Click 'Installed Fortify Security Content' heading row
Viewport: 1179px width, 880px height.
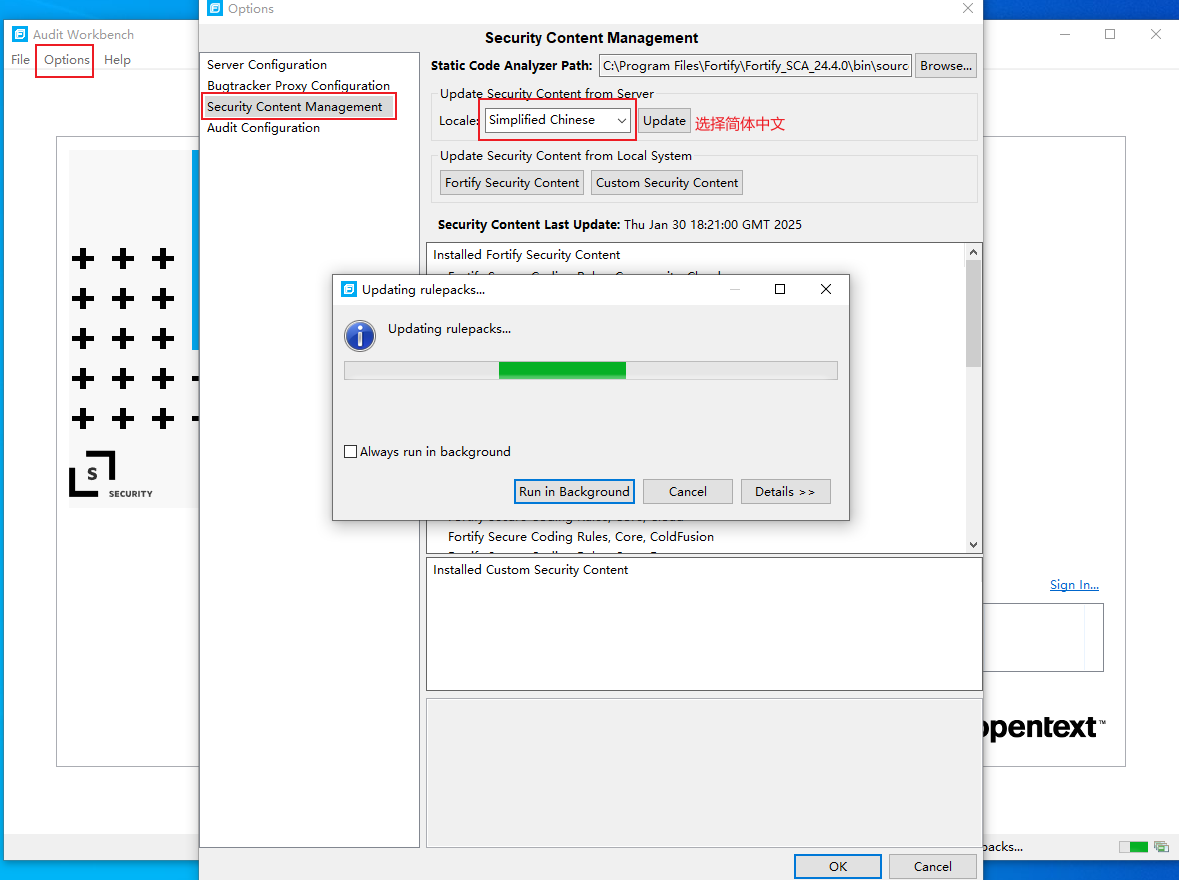coord(526,255)
